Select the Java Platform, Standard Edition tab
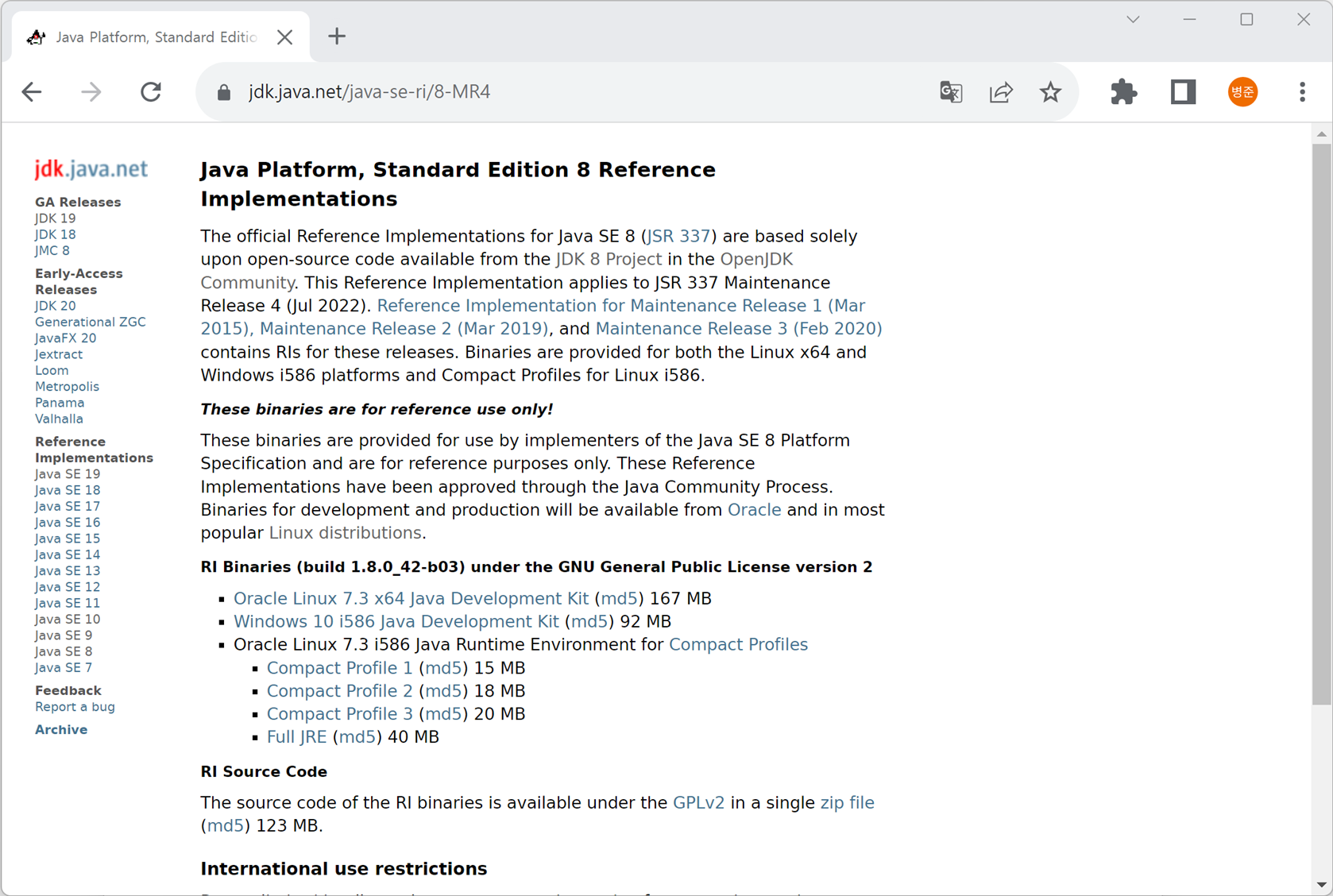This screenshot has height=896, width=1333. 160,37
